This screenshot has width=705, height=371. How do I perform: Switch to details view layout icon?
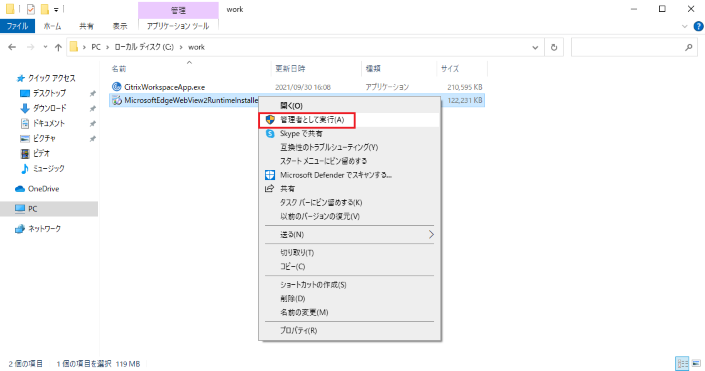pyautogui.click(x=682, y=363)
